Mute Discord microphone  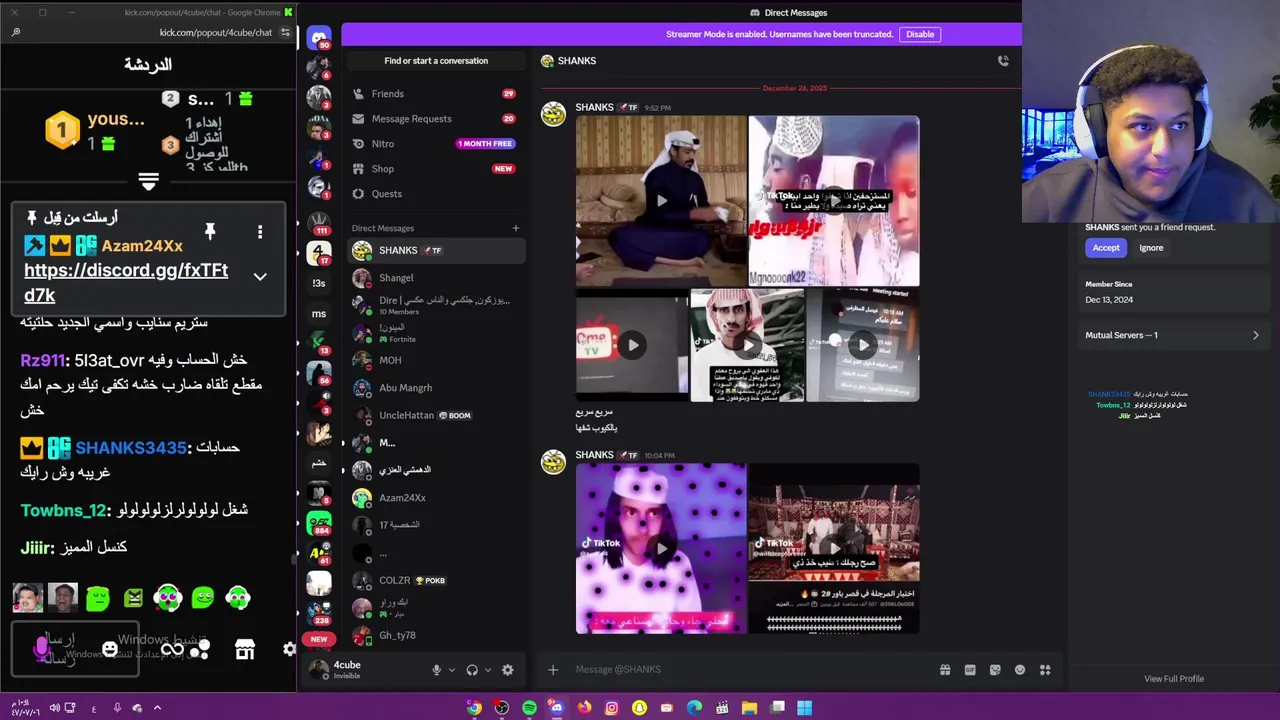click(436, 670)
